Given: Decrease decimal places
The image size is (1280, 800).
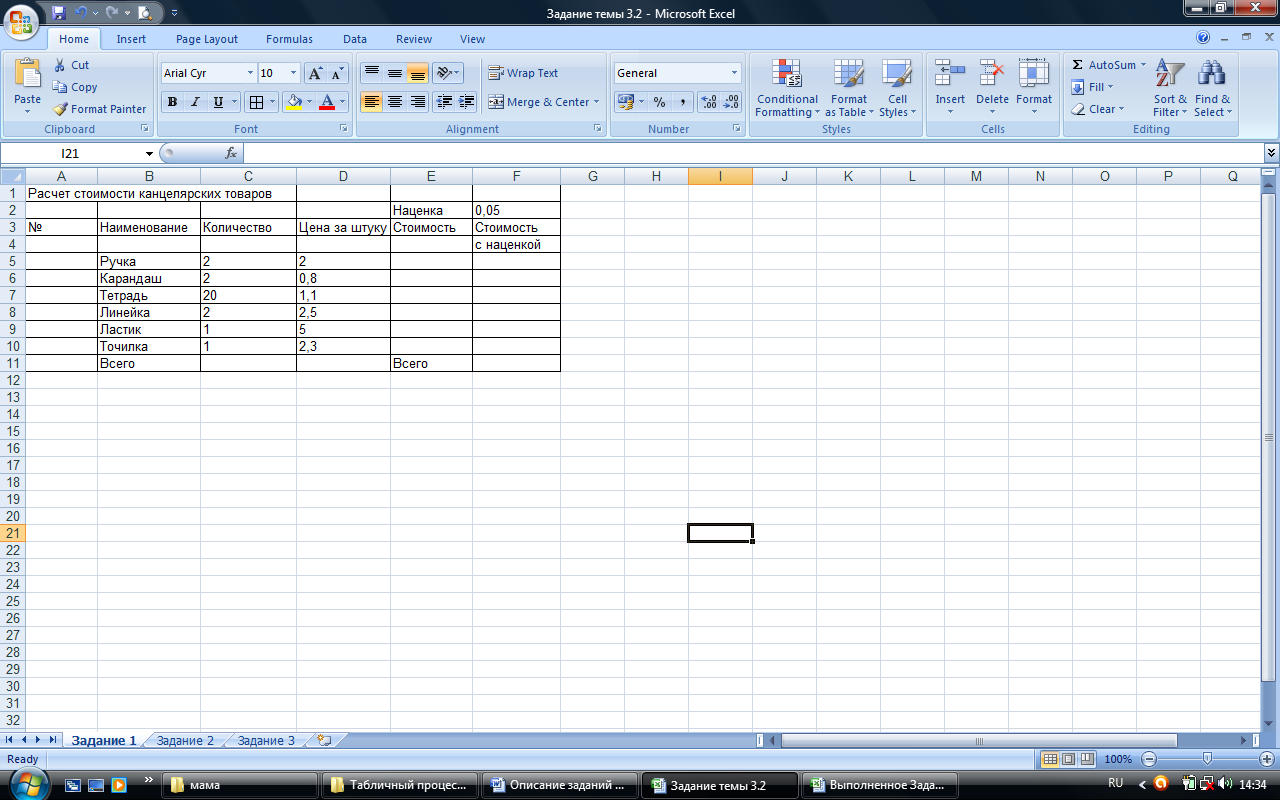Looking at the screenshot, I should tap(731, 102).
